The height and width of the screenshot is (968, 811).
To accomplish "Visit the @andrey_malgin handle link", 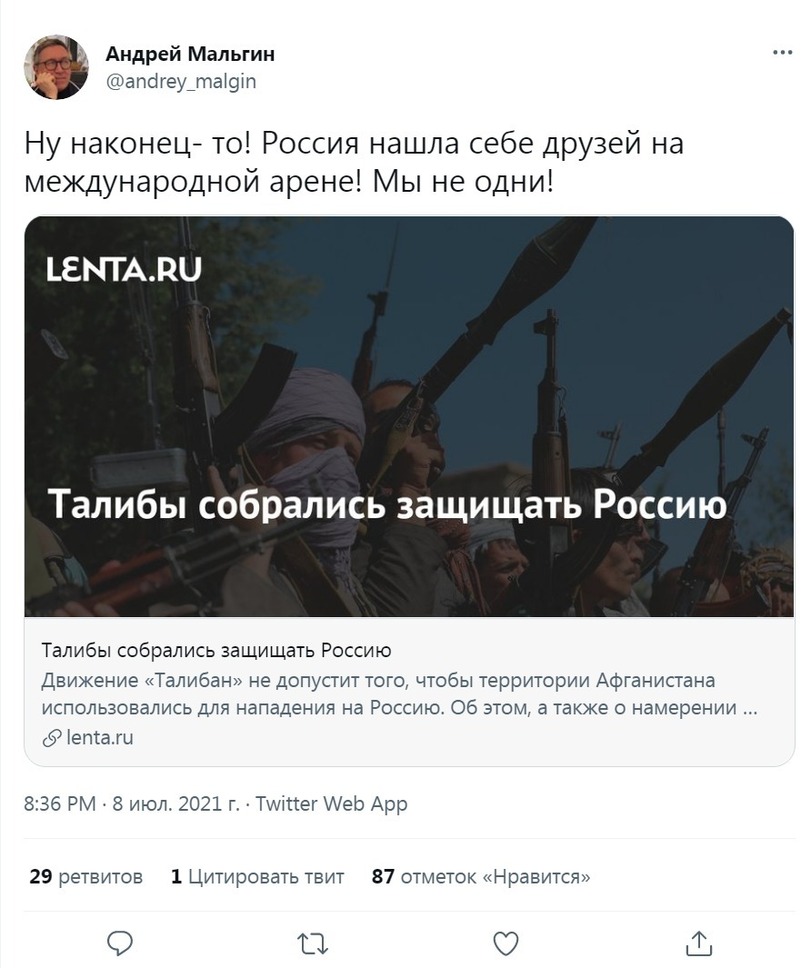I will [x=181, y=82].
